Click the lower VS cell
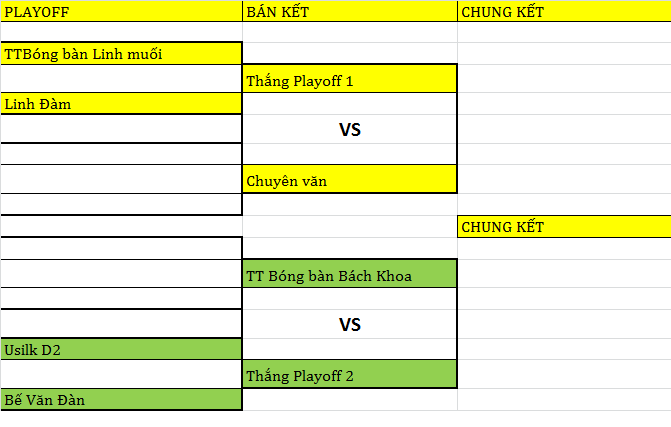Screen dimensions: 671x427 [x=350, y=324]
